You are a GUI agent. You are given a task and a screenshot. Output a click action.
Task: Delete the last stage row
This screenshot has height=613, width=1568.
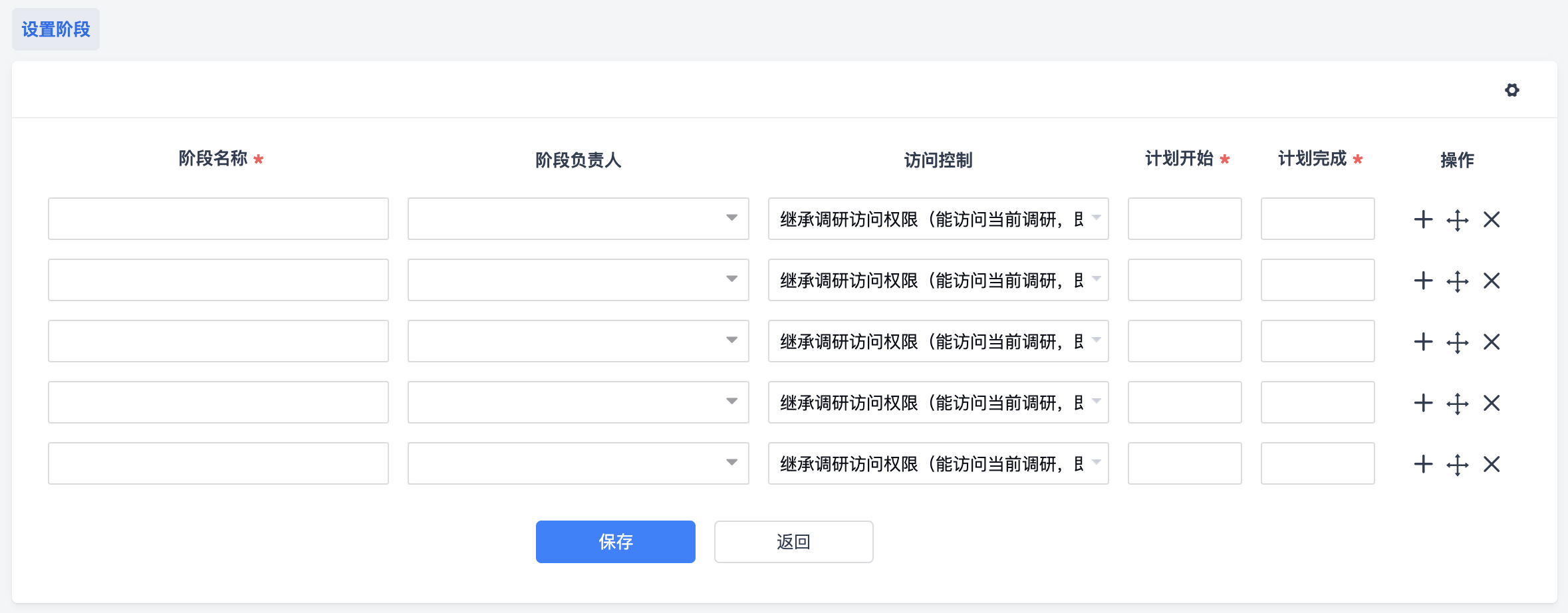tap(1492, 464)
